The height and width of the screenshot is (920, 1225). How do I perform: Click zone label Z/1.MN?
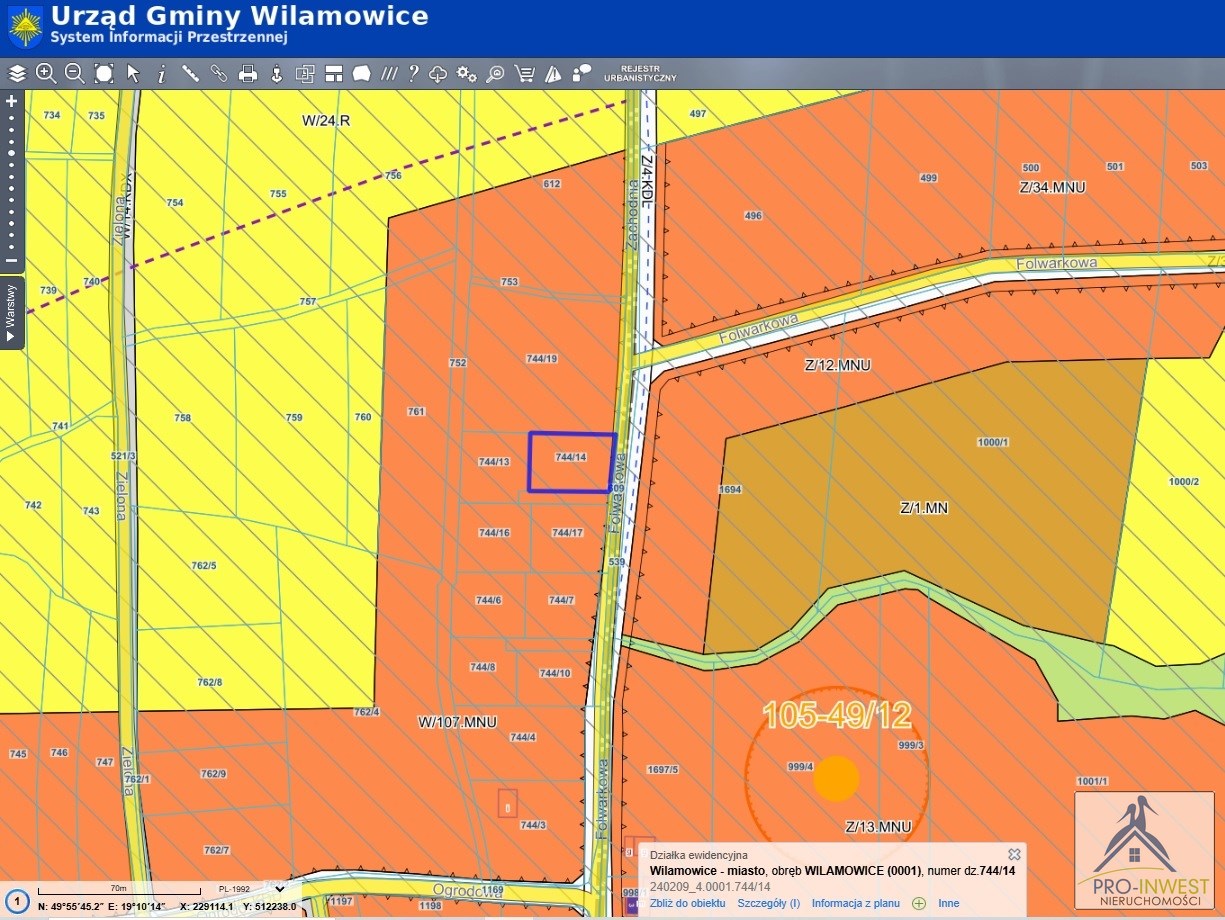click(x=924, y=508)
